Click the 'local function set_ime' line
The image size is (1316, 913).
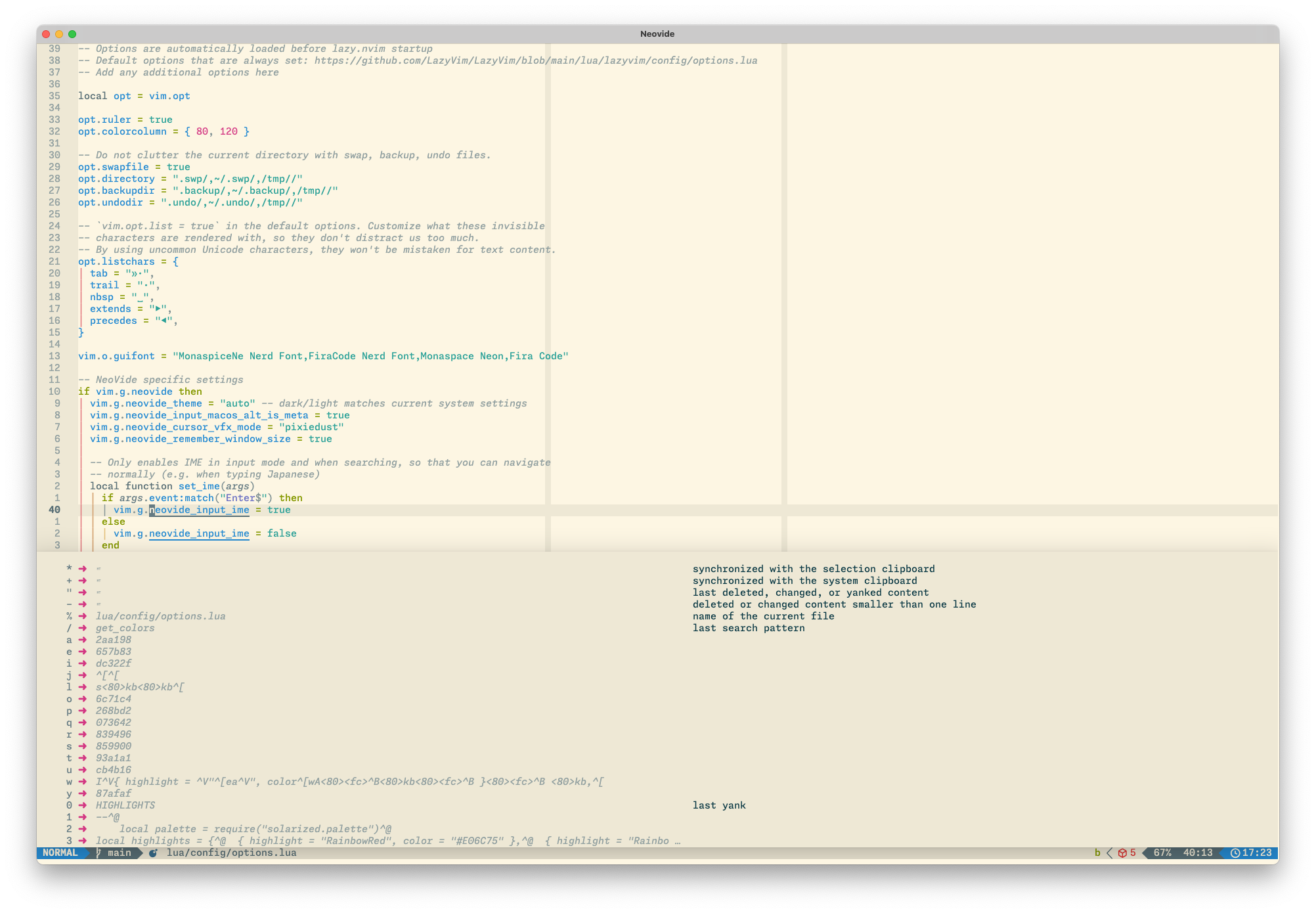[x=172, y=486]
